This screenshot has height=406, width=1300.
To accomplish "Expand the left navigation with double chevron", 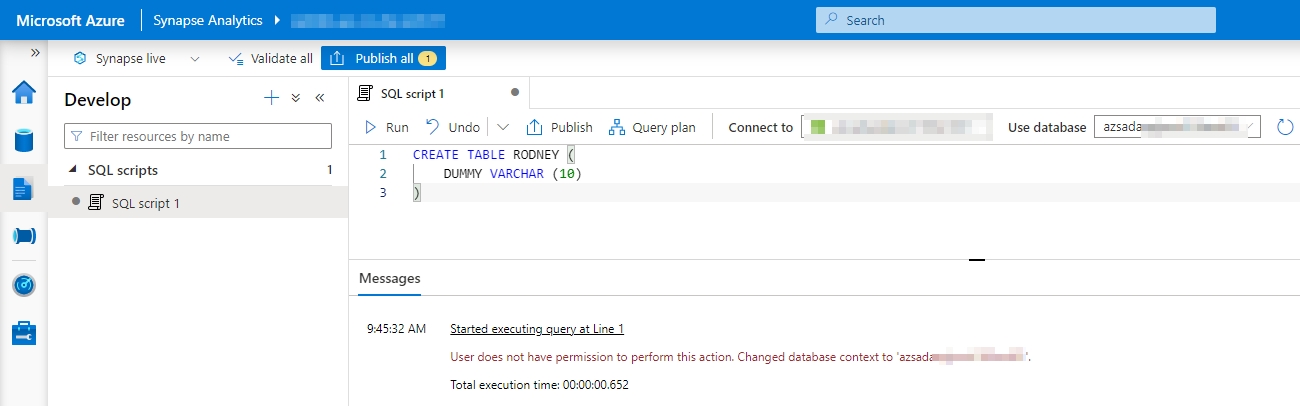I will click(x=35, y=52).
